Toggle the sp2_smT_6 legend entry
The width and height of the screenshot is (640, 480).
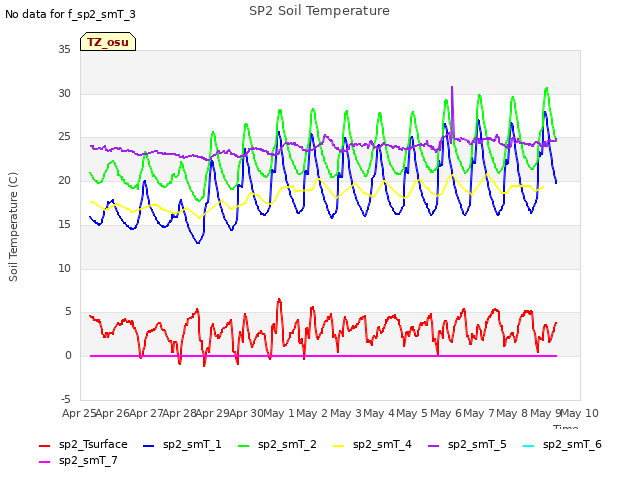562,444
